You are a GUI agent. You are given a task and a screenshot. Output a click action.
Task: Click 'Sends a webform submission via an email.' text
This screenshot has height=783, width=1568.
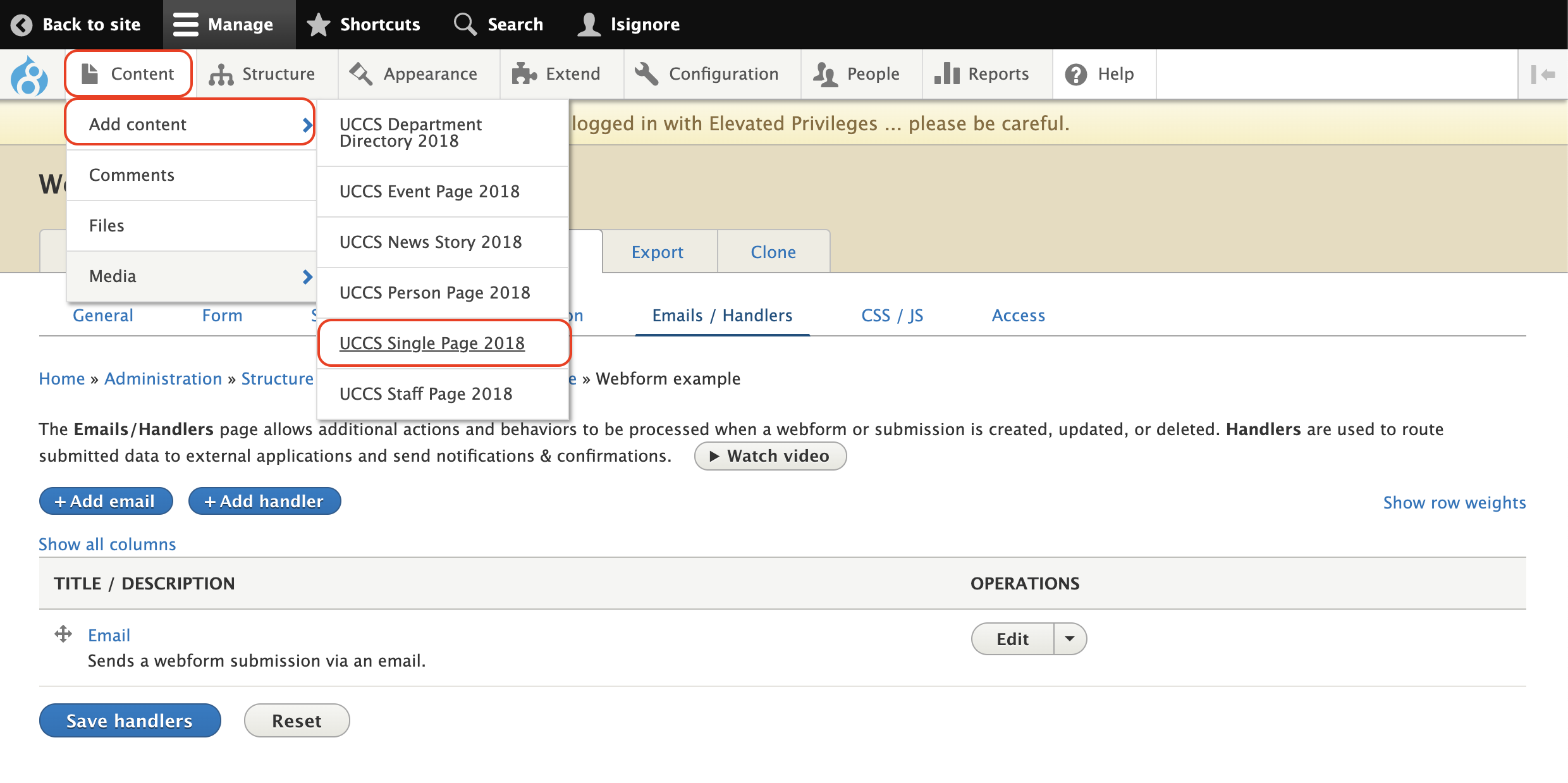coord(257,661)
